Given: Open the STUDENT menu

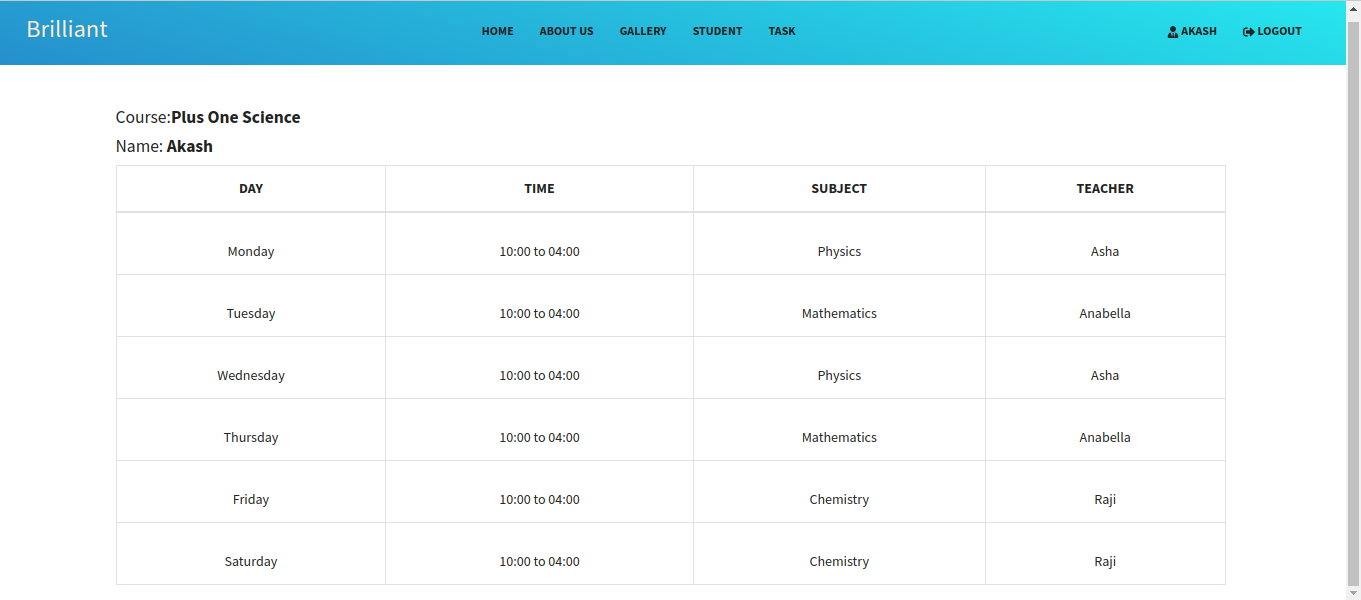Looking at the screenshot, I should [718, 31].
